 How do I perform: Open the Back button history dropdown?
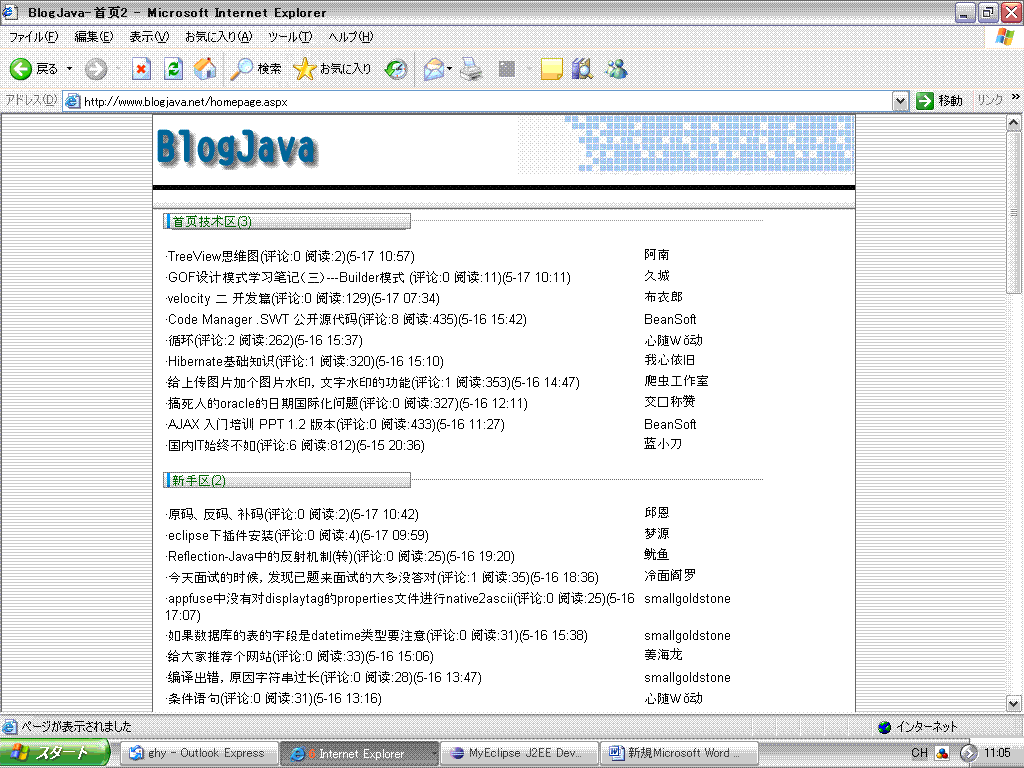(x=69, y=69)
